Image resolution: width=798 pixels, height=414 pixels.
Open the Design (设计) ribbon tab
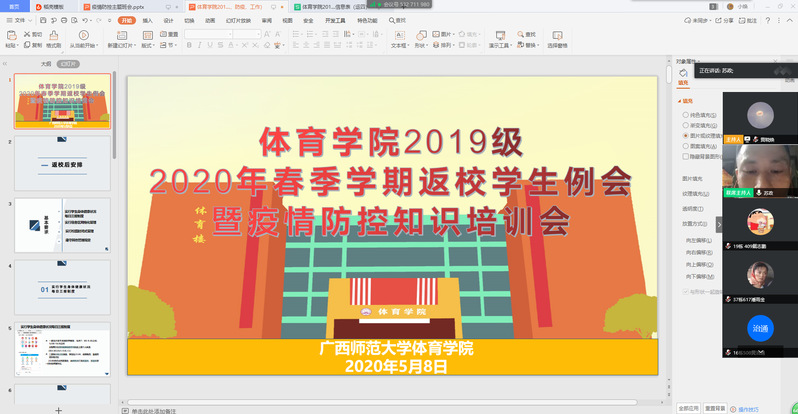click(168, 20)
